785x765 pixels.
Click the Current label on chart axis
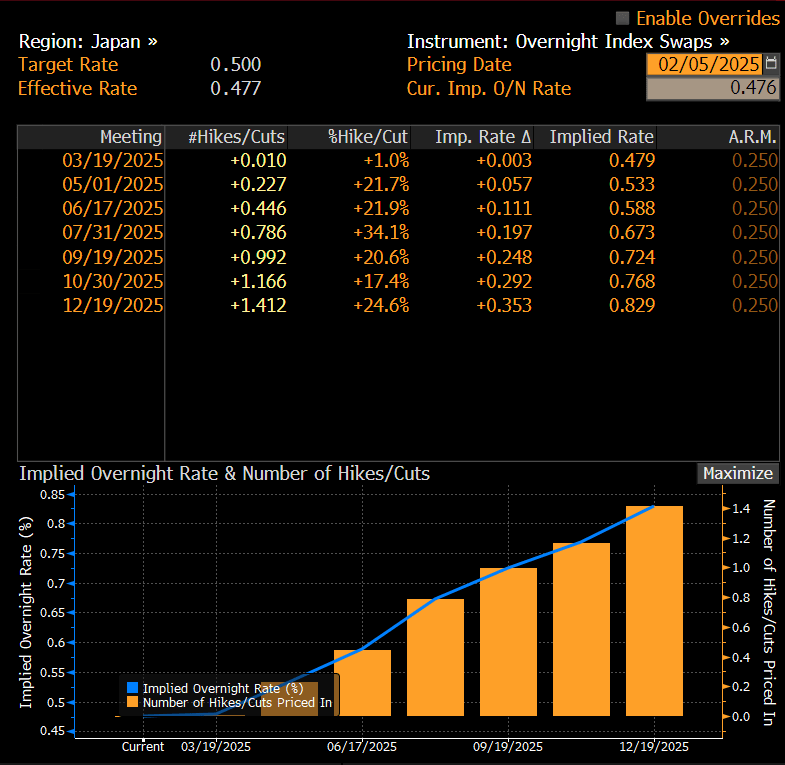pyautogui.click(x=143, y=746)
